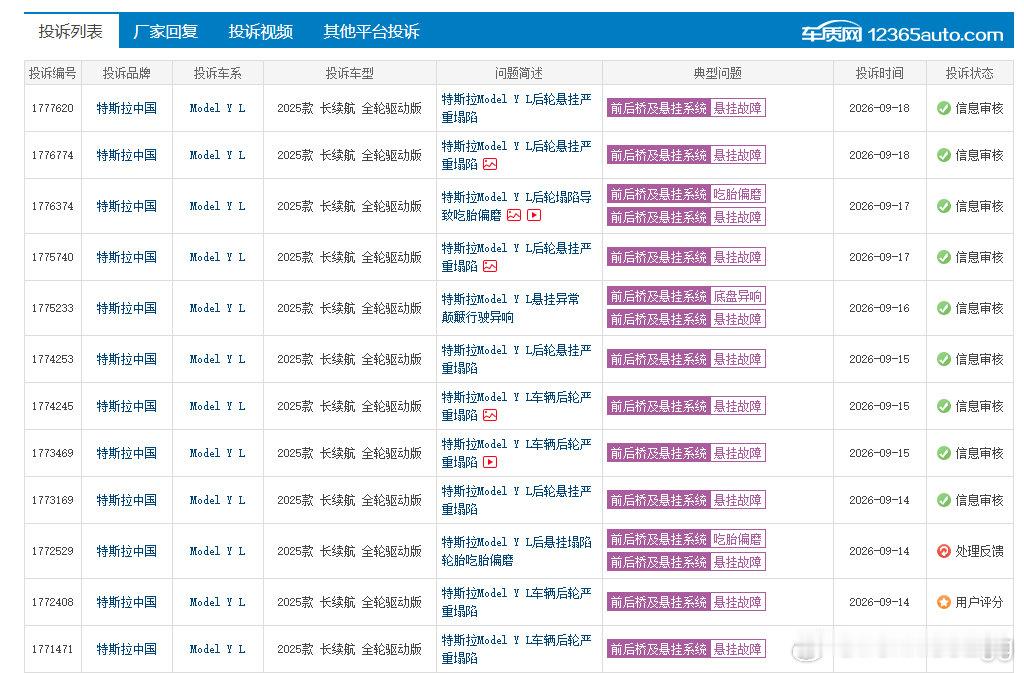The height and width of the screenshot is (673, 1024).
Task: Click 底盘异响 tag on complaint 1775233
Action: pos(737,296)
